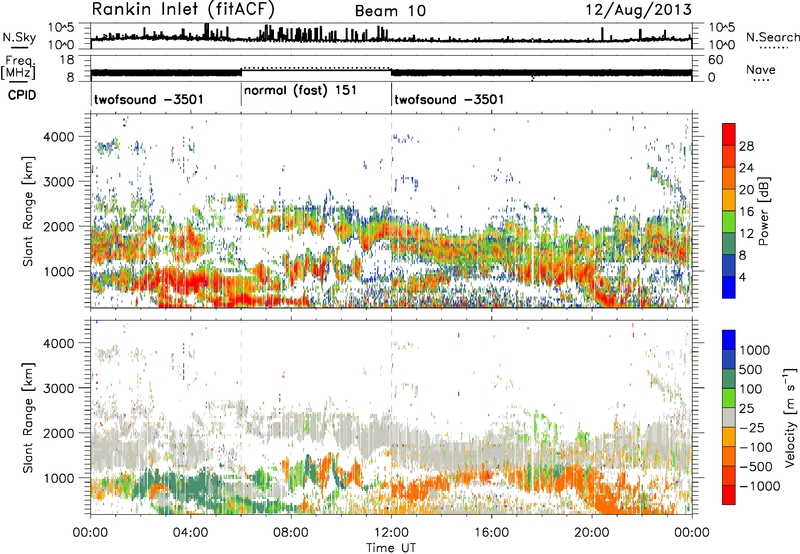Click the '04:00' time axis label
Image resolution: width=800 pixels, height=554 pixels.
(190, 533)
